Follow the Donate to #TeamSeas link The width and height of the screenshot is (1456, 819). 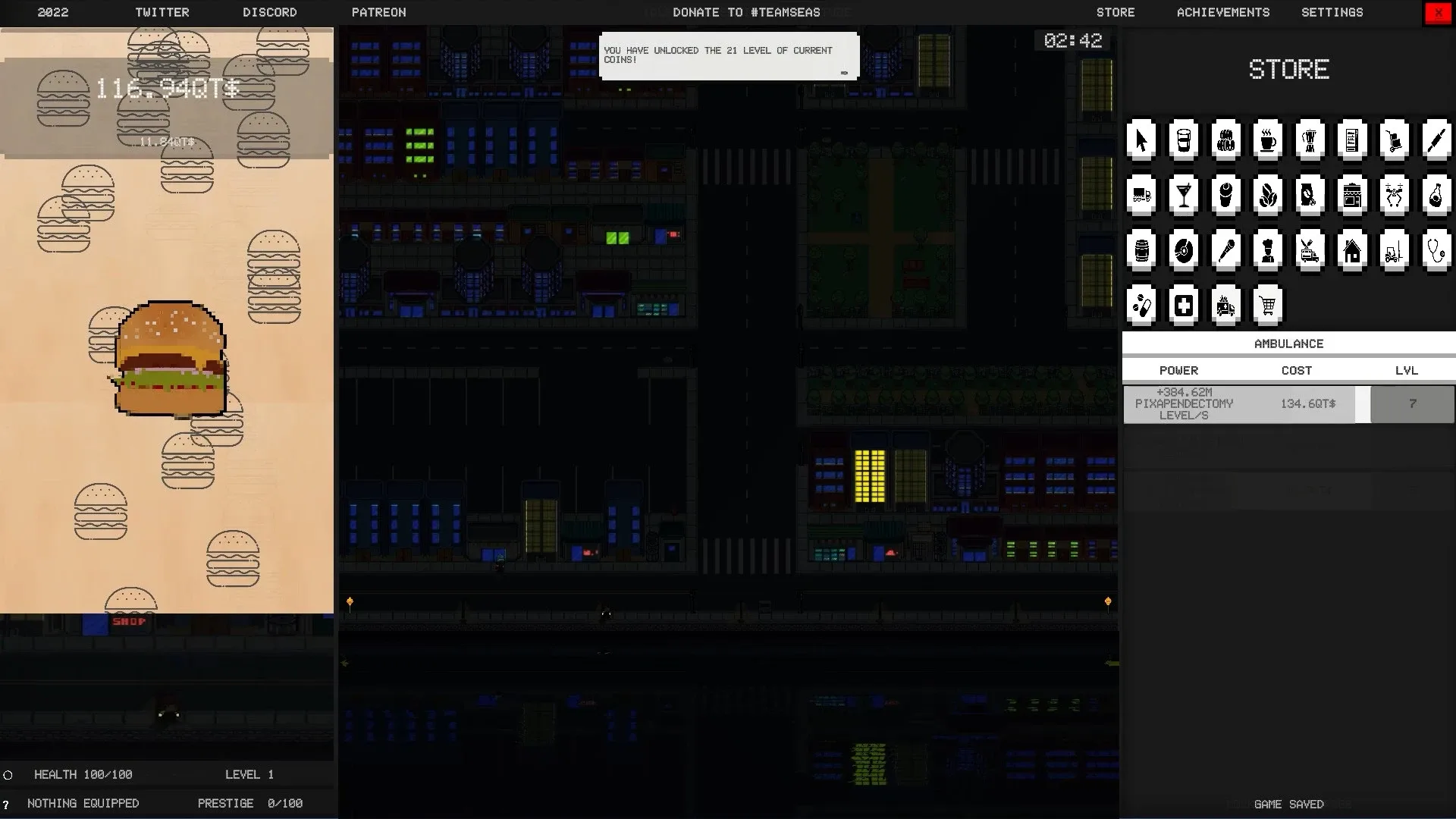[x=746, y=12]
